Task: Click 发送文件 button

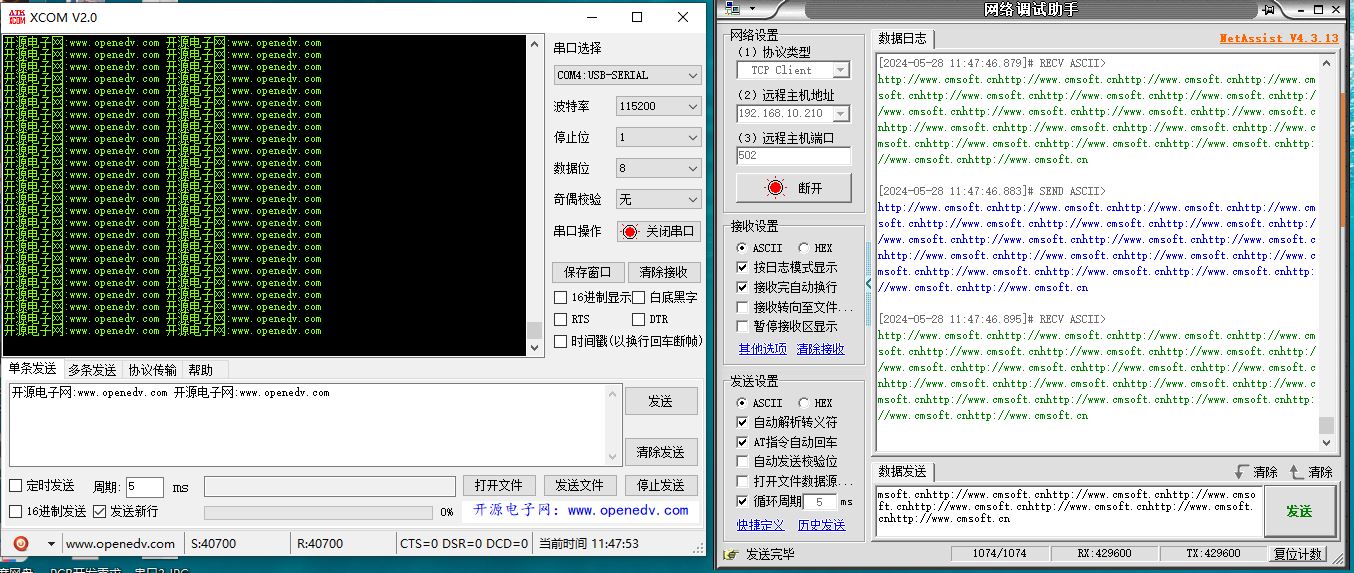Action: 580,485
